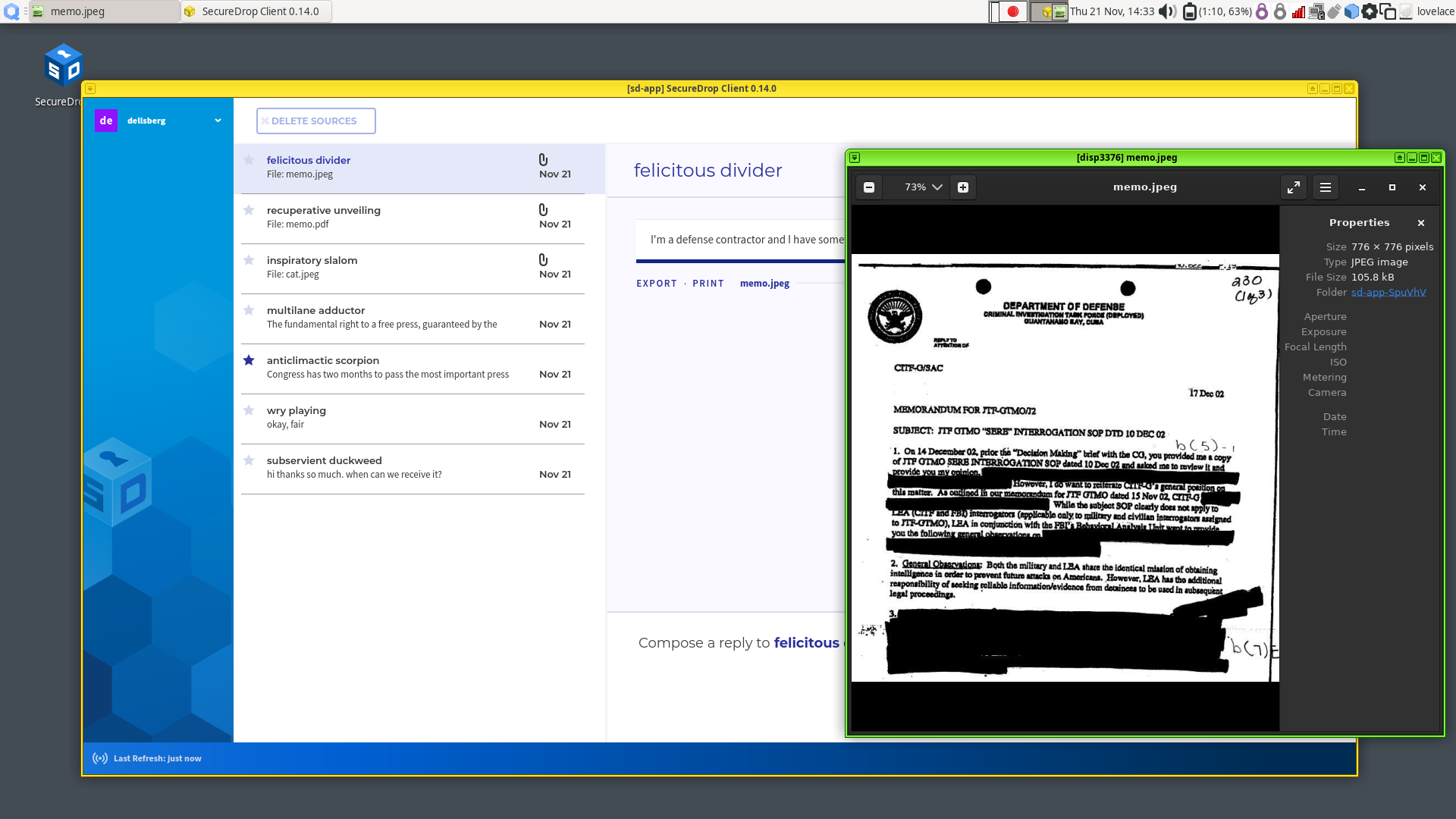Click the volume icon in system tray
The width and height of the screenshot is (1456, 819).
[1167, 11]
